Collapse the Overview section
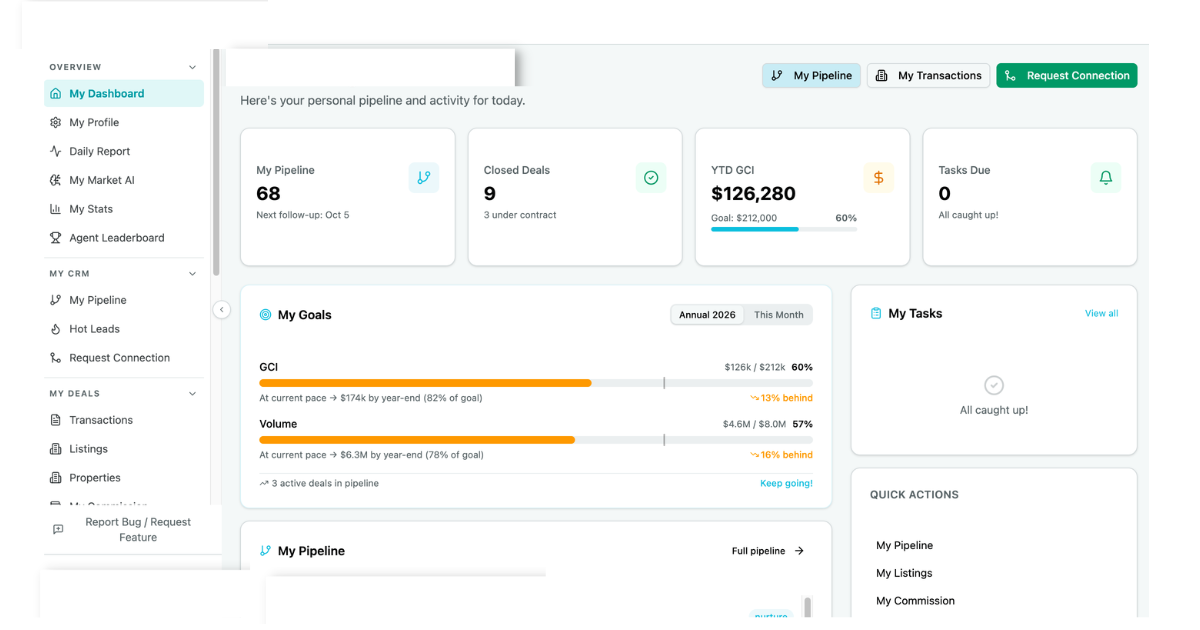1200x630 pixels. [x=193, y=68]
